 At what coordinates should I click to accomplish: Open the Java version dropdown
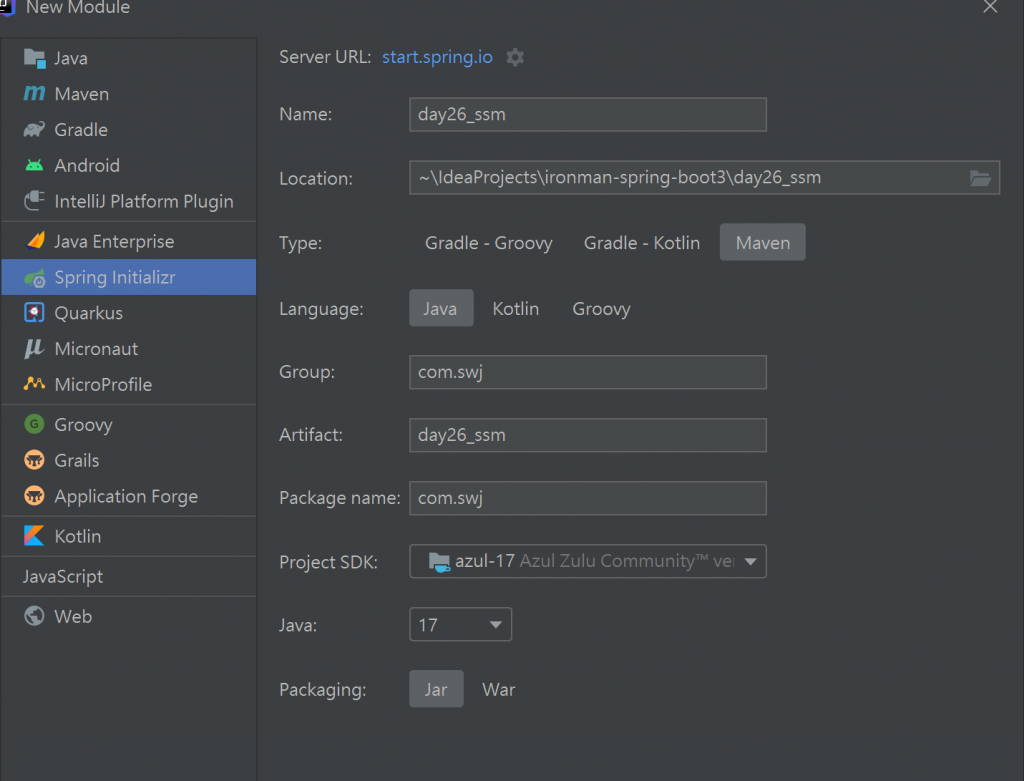[x=460, y=625]
